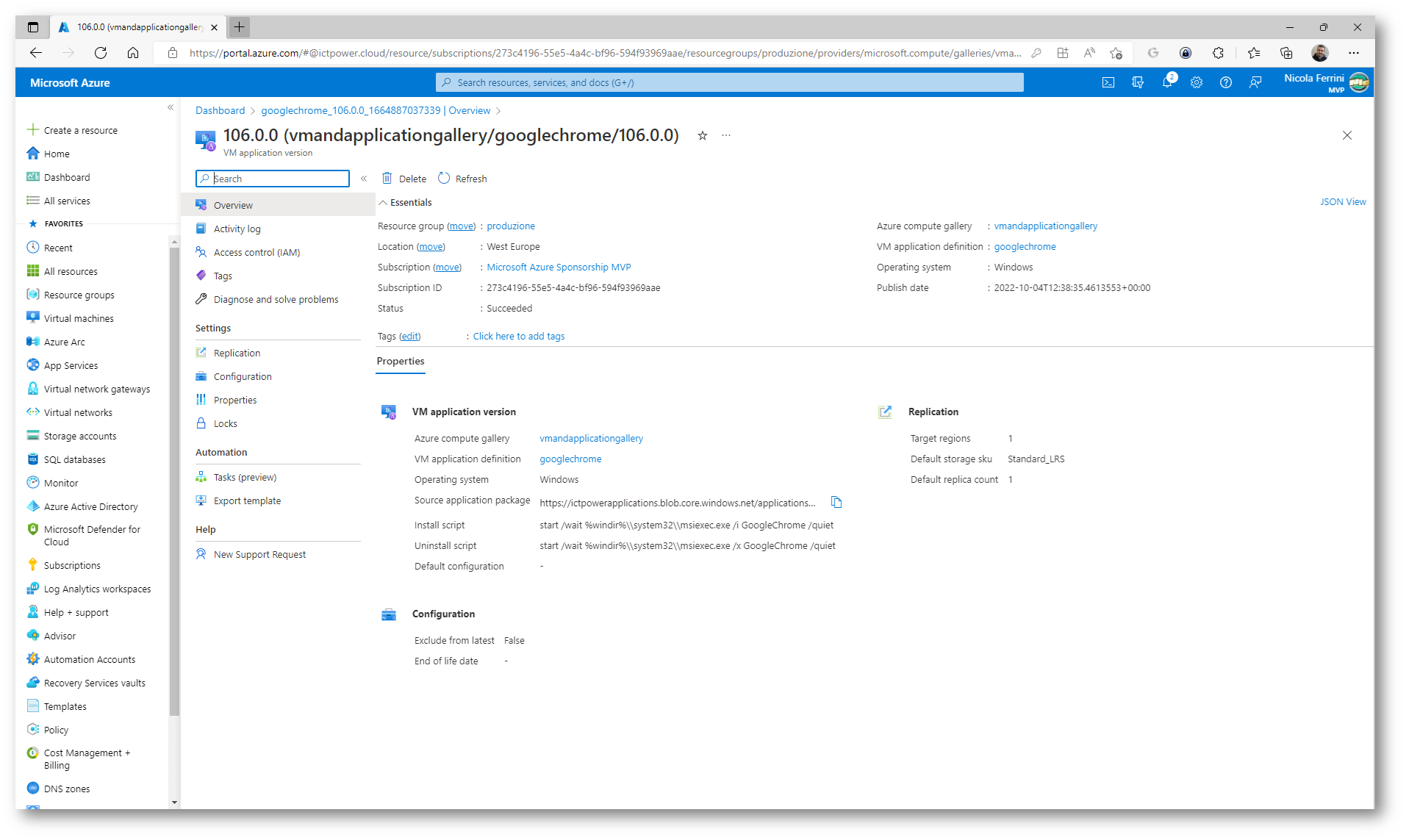This screenshot has height=840, width=1406.
Task: Collapse the Azure left navigation sidebar
Action: [171, 107]
